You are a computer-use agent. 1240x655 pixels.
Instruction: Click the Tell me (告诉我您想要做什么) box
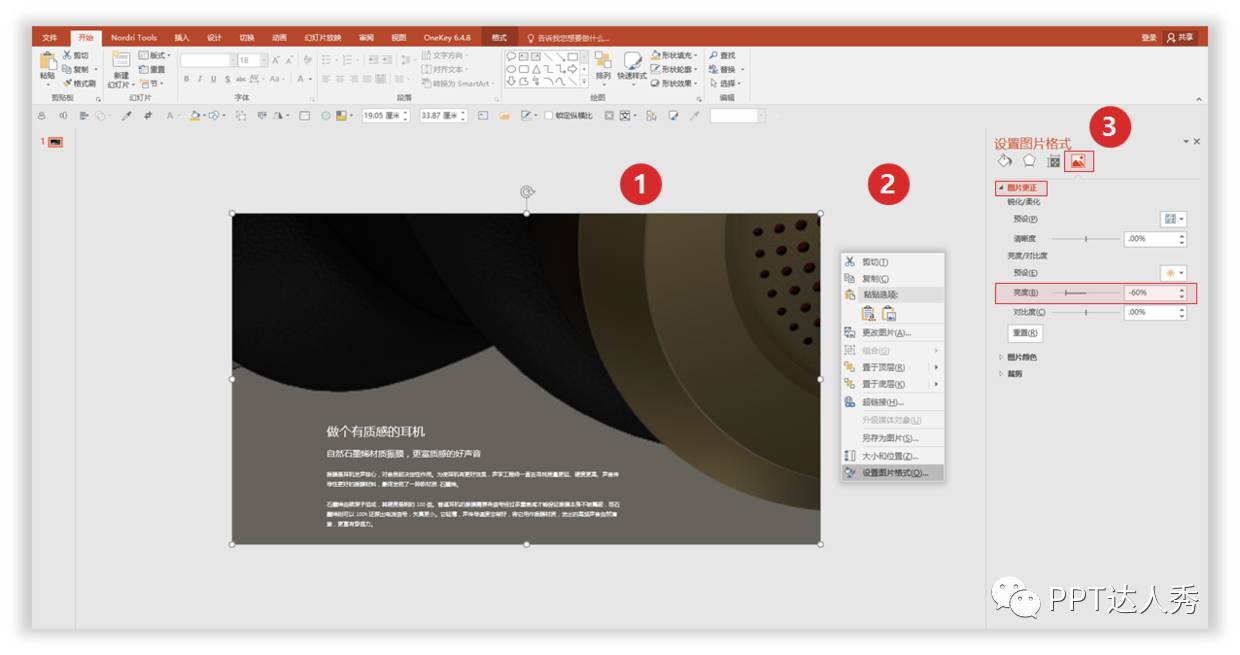[568, 37]
